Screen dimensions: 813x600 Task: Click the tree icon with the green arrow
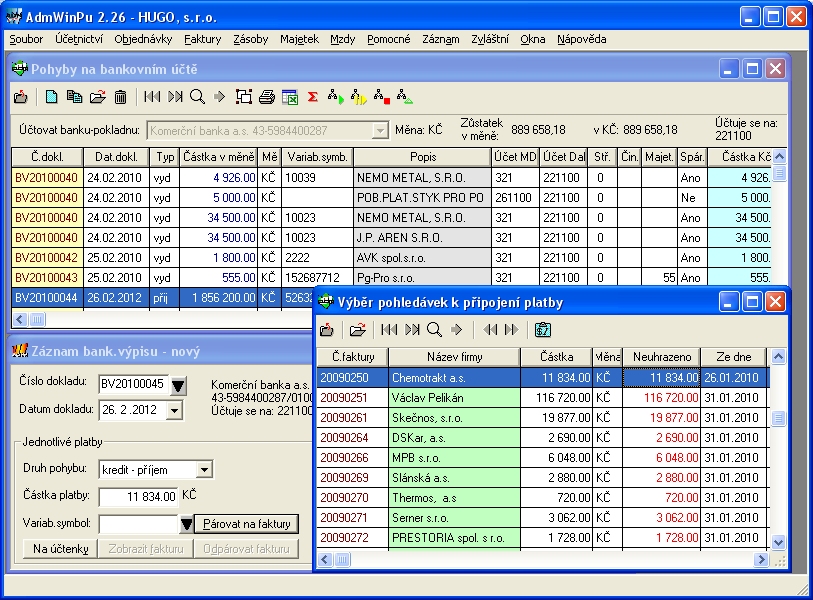(x=335, y=97)
